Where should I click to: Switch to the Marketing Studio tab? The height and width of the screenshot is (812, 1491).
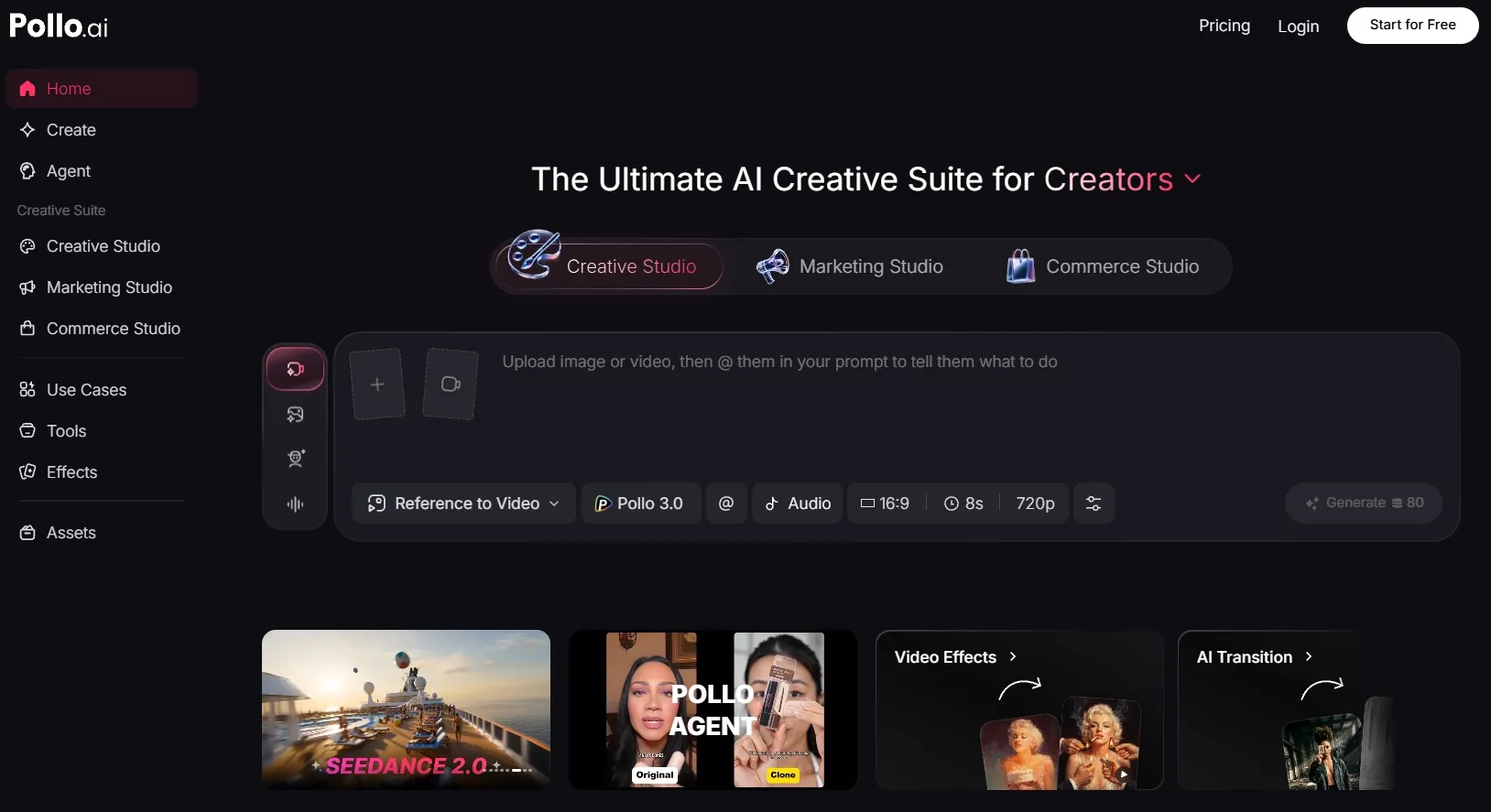click(850, 266)
